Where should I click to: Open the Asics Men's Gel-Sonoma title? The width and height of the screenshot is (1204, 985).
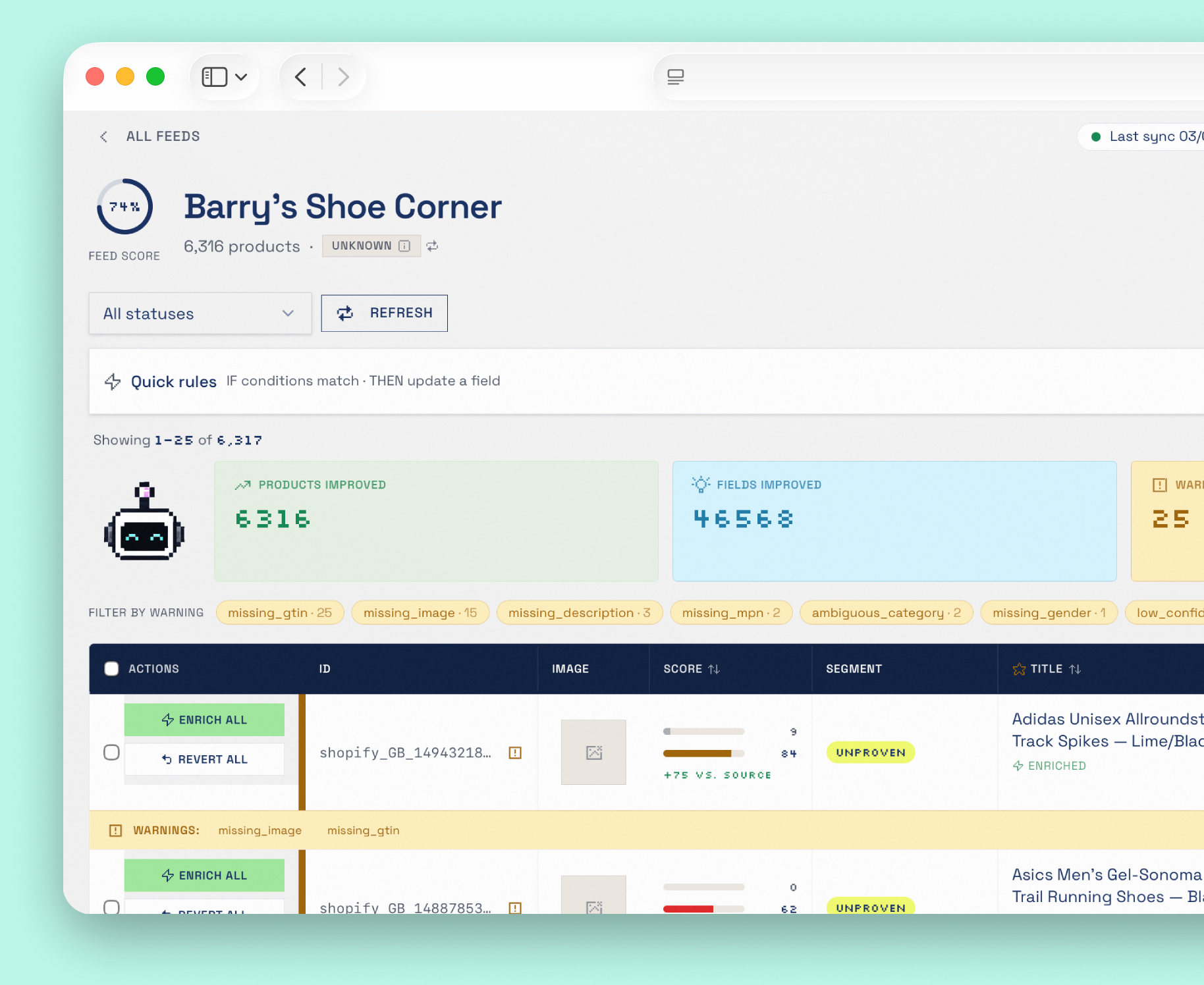point(1108,886)
